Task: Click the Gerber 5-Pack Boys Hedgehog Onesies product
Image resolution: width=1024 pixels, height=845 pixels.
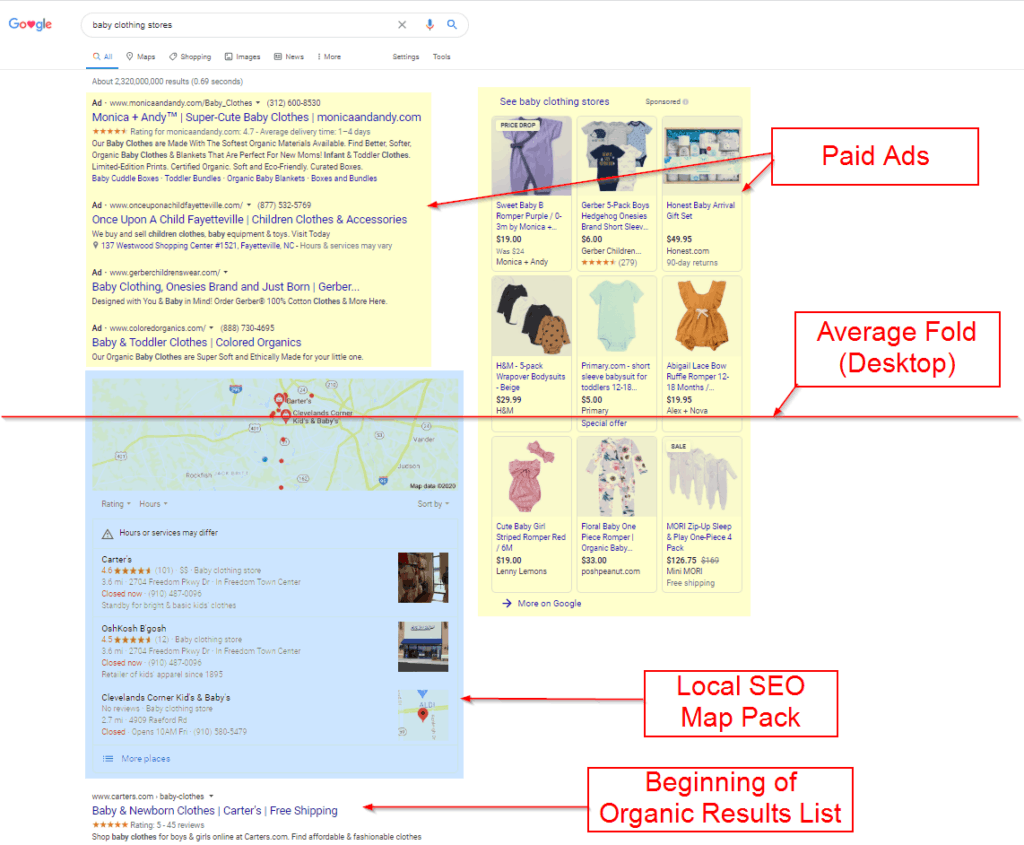Action: (x=616, y=193)
